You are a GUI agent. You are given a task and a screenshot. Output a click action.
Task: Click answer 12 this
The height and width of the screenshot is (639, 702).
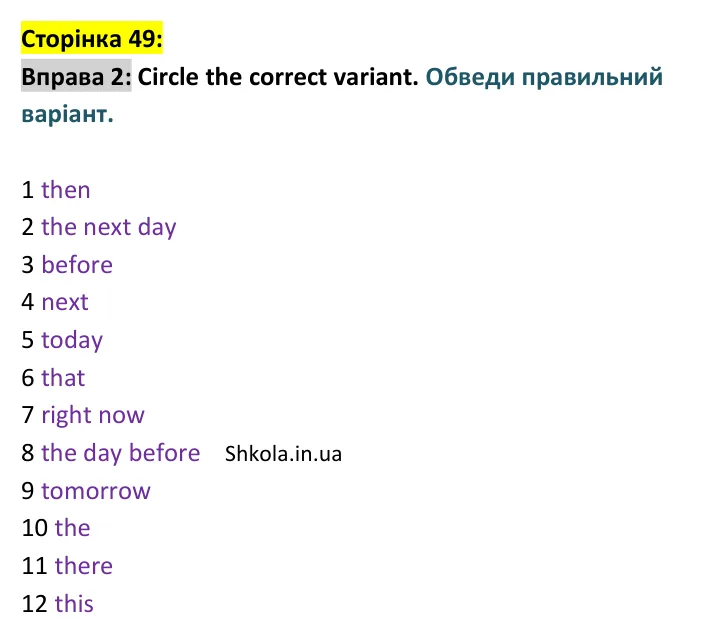pos(74,603)
